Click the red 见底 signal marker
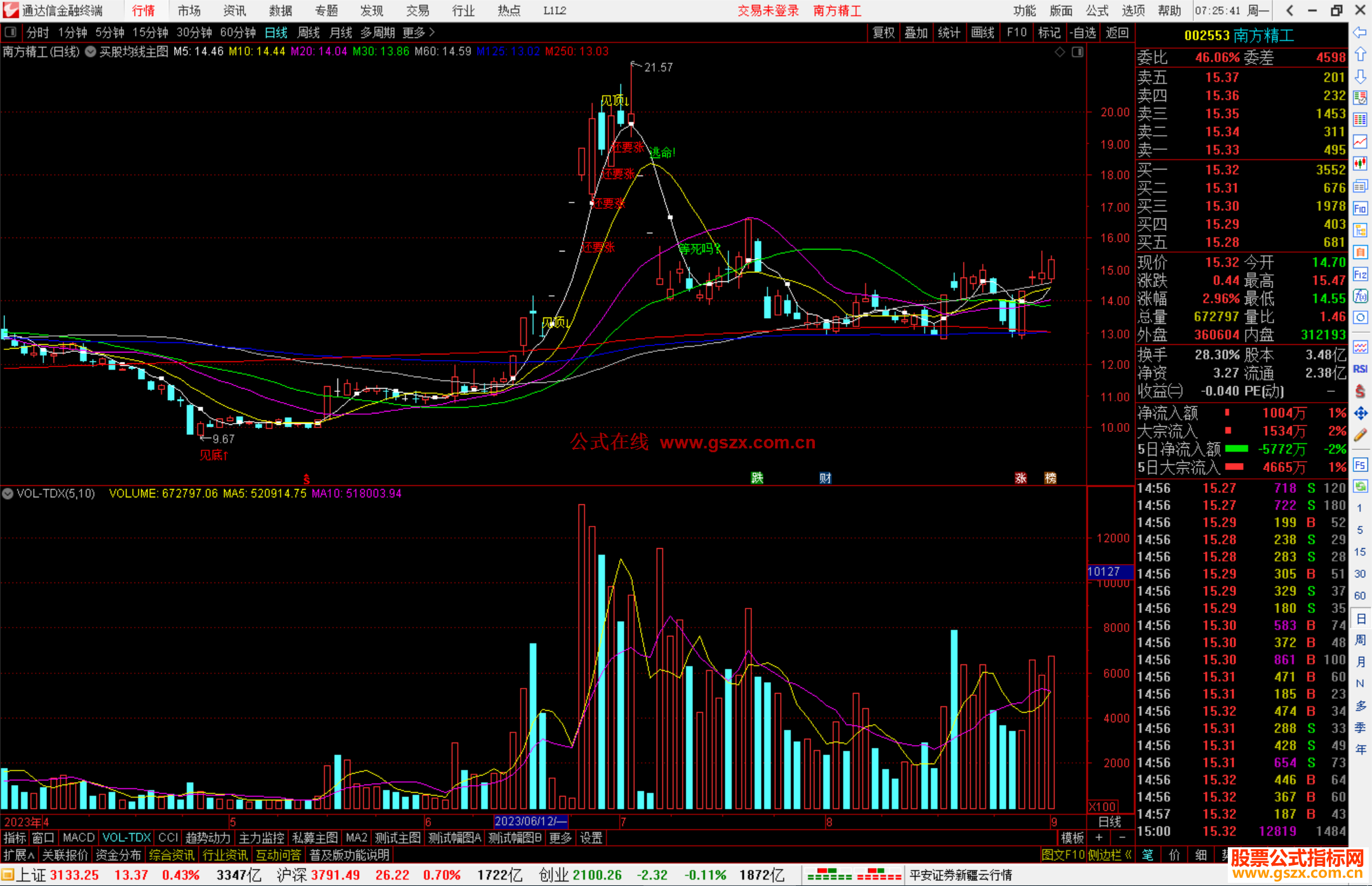This screenshot has height=886, width=1372. (x=213, y=455)
